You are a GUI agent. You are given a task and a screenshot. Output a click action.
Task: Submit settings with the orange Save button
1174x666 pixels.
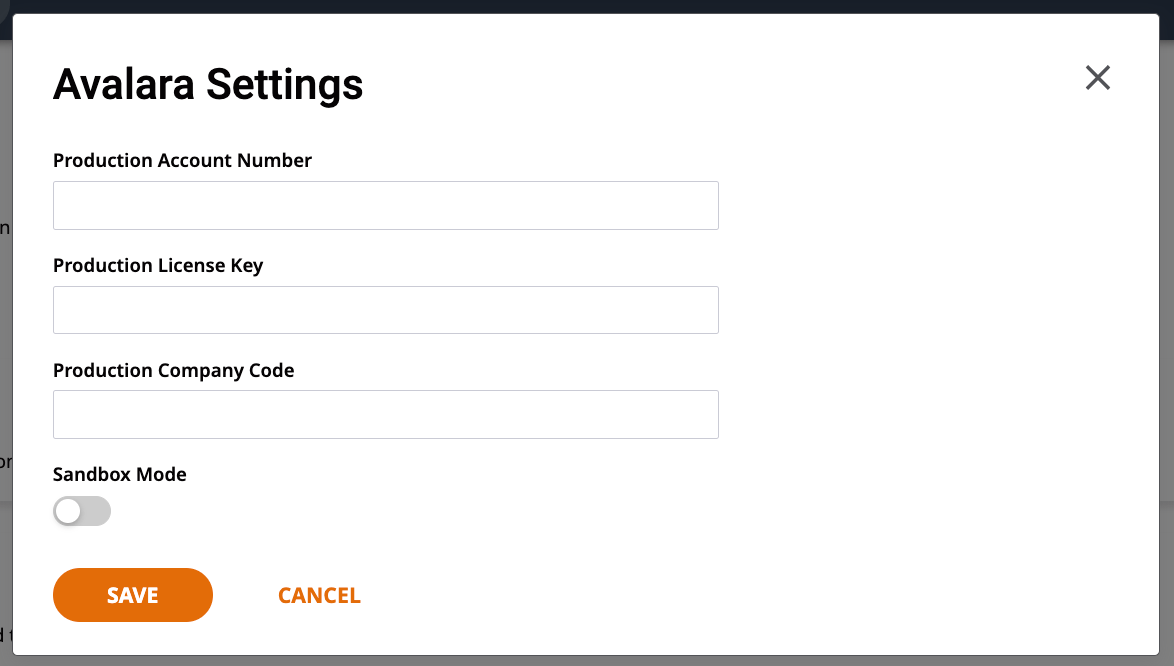coord(132,594)
